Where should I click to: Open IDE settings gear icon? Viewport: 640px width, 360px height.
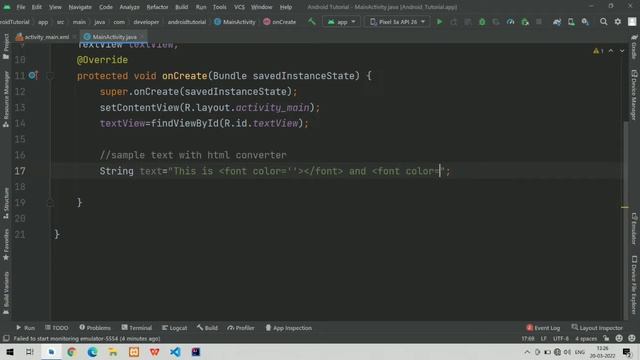(x=618, y=22)
